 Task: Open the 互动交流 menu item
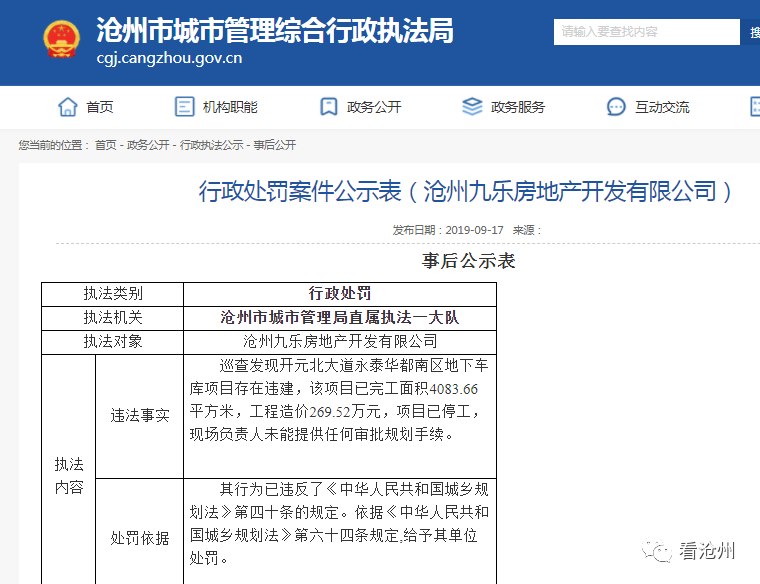coord(662,107)
